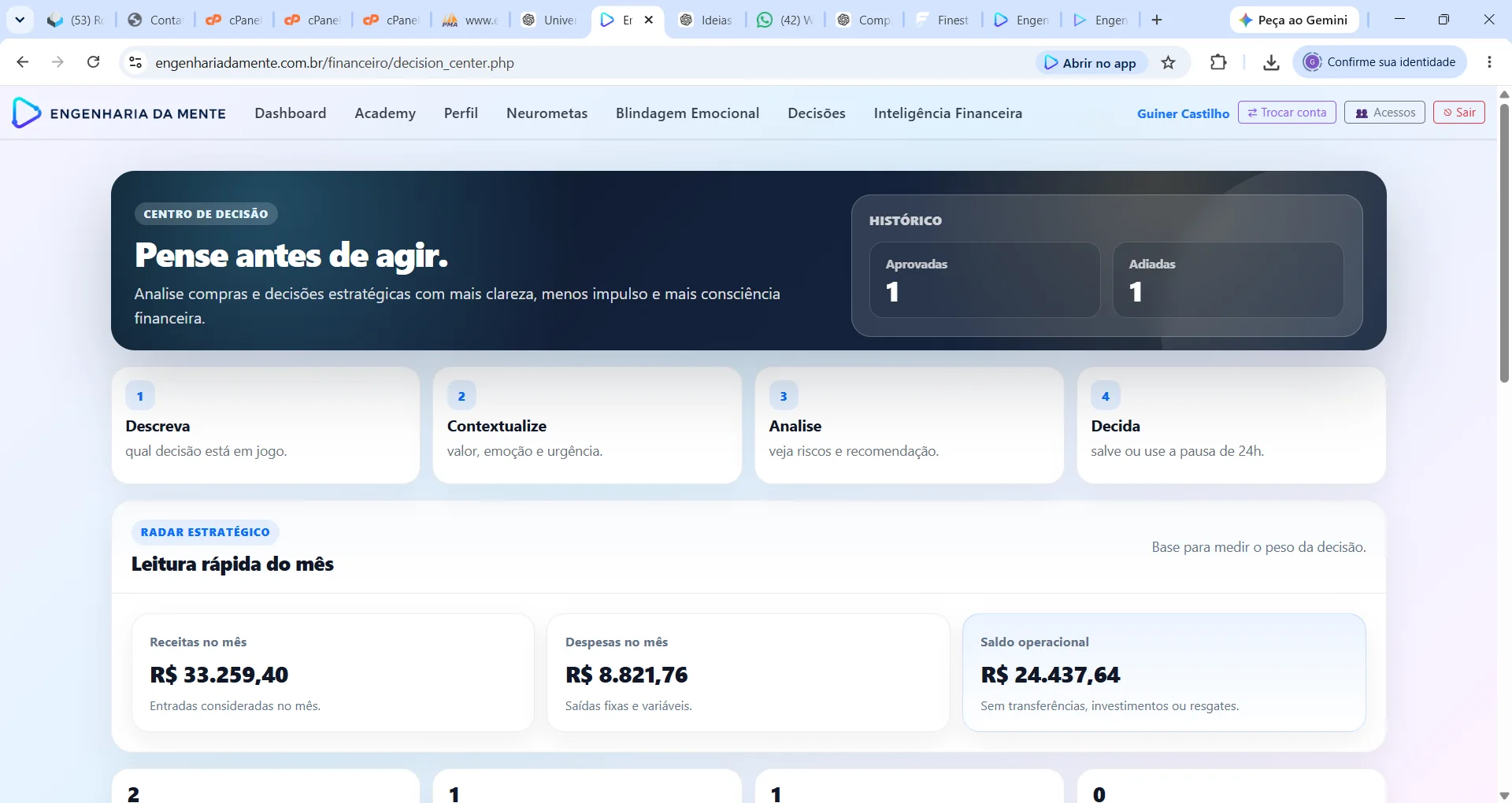This screenshot has height=803, width=1512.
Task: Open a new browser tab
Action: coord(1157,20)
